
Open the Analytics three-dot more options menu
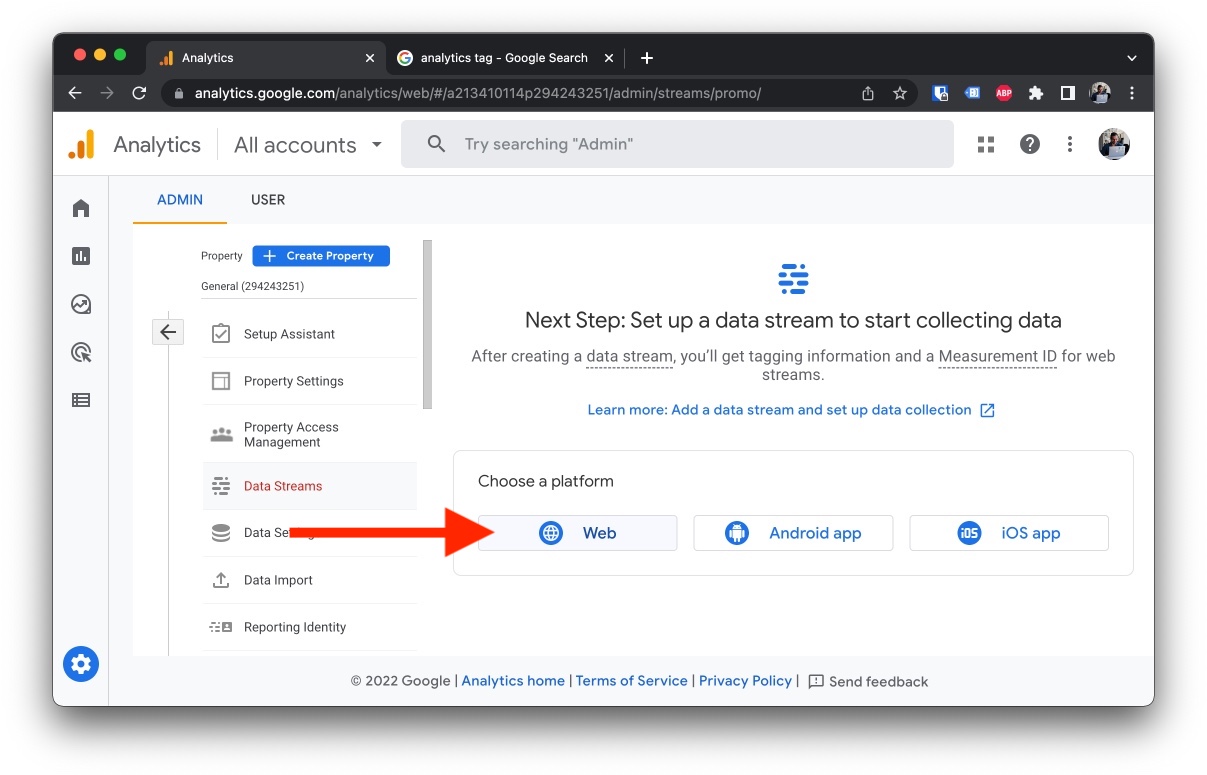(x=1070, y=144)
